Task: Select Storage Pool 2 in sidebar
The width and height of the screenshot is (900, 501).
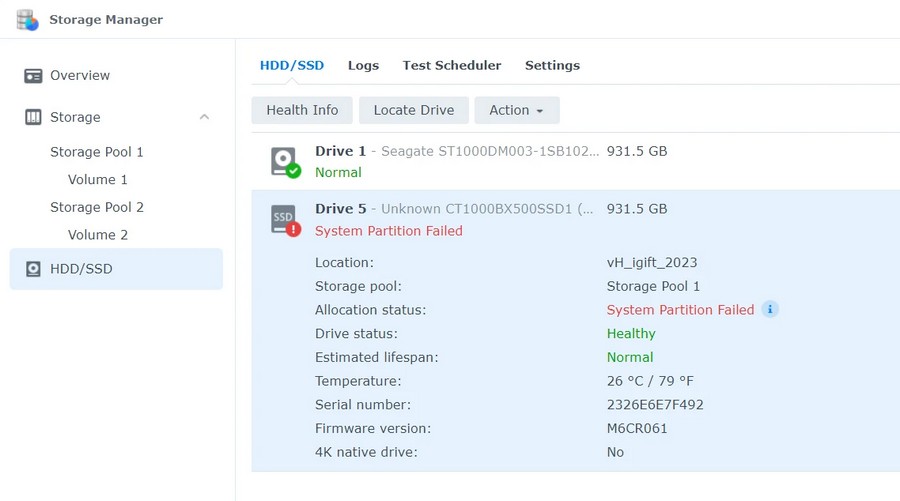Action: pos(97,207)
